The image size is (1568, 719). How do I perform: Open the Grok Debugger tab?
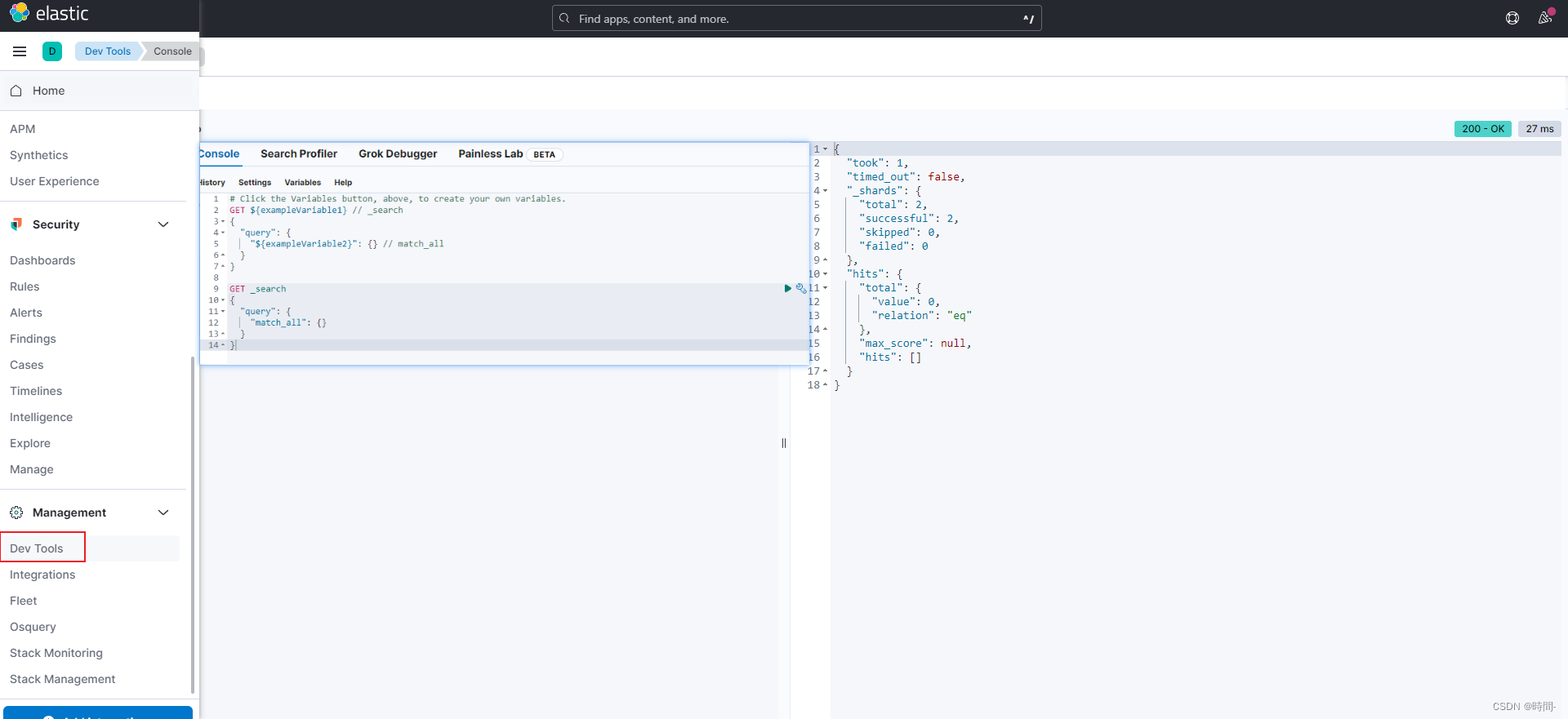pos(398,153)
